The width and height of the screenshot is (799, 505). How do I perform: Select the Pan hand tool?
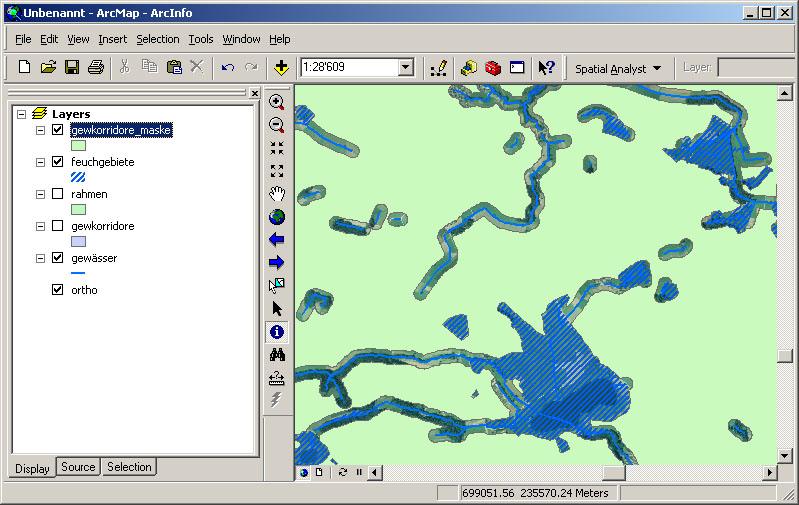277,193
